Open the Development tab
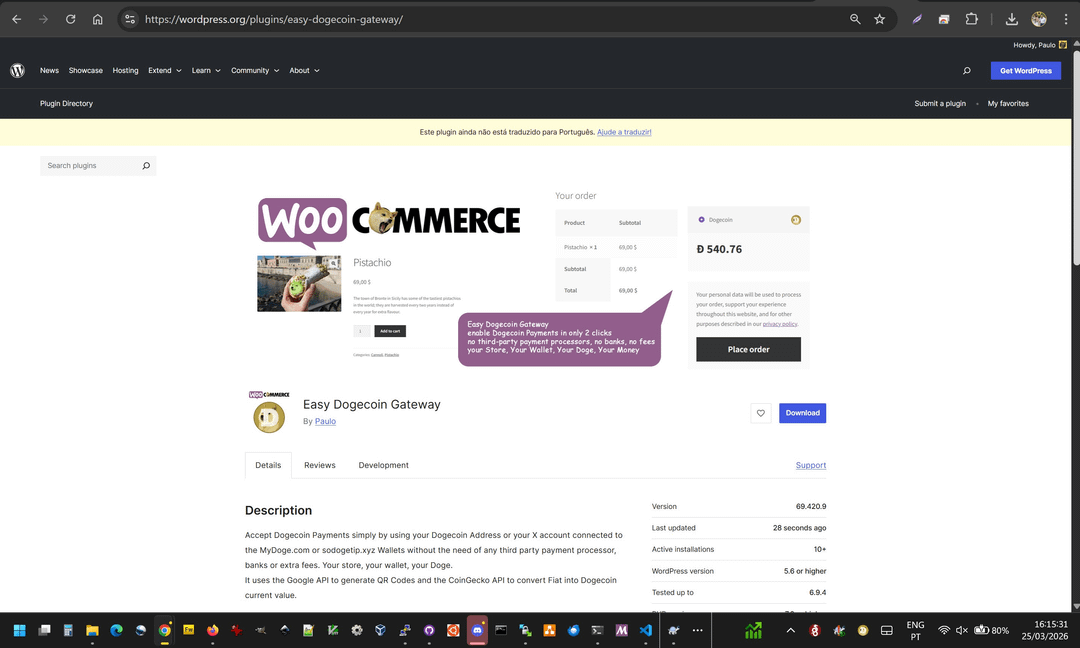Image resolution: width=1080 pixels, height=648 pixels. (384, 465)
